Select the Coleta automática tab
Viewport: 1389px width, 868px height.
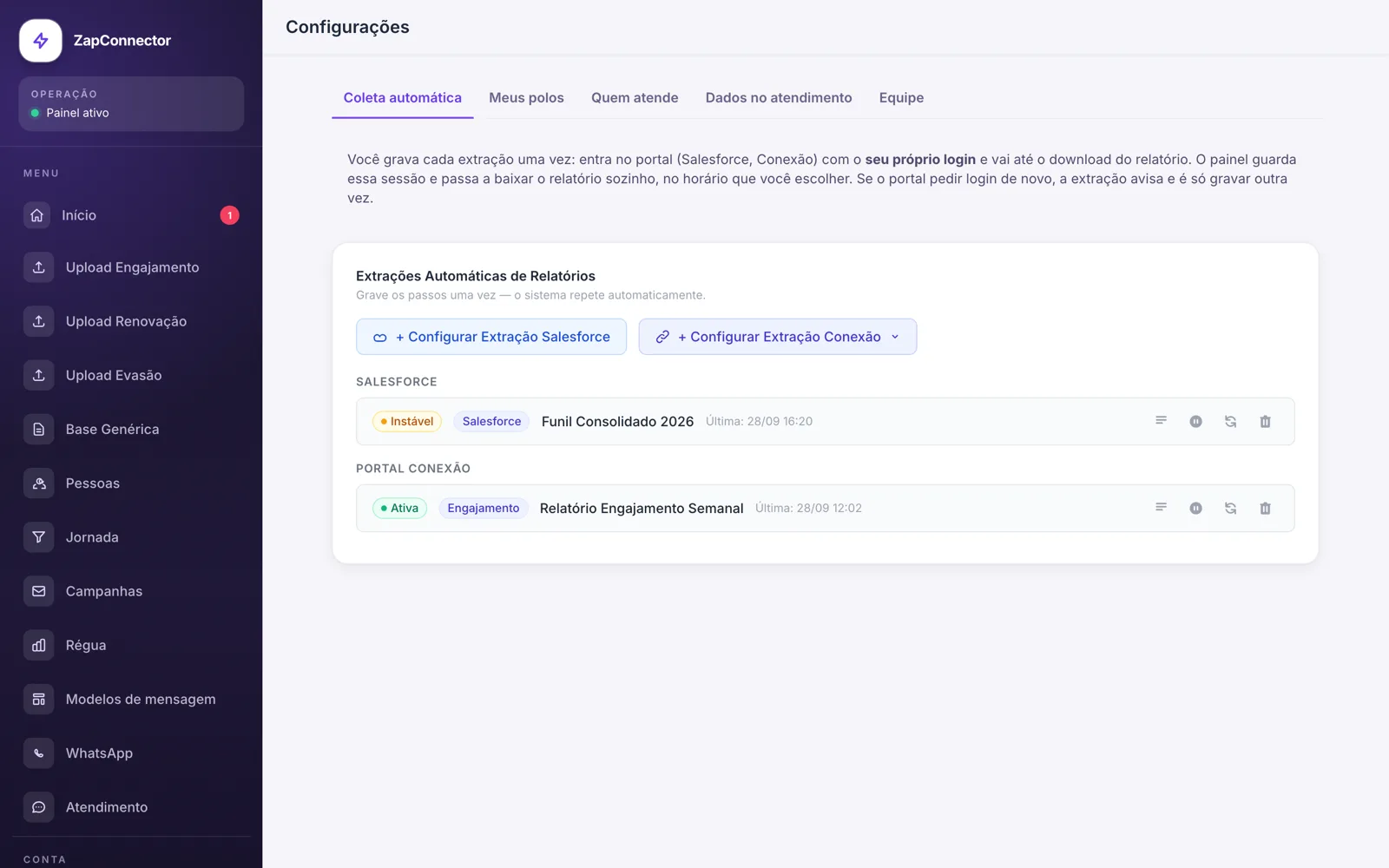coord(403,98)
